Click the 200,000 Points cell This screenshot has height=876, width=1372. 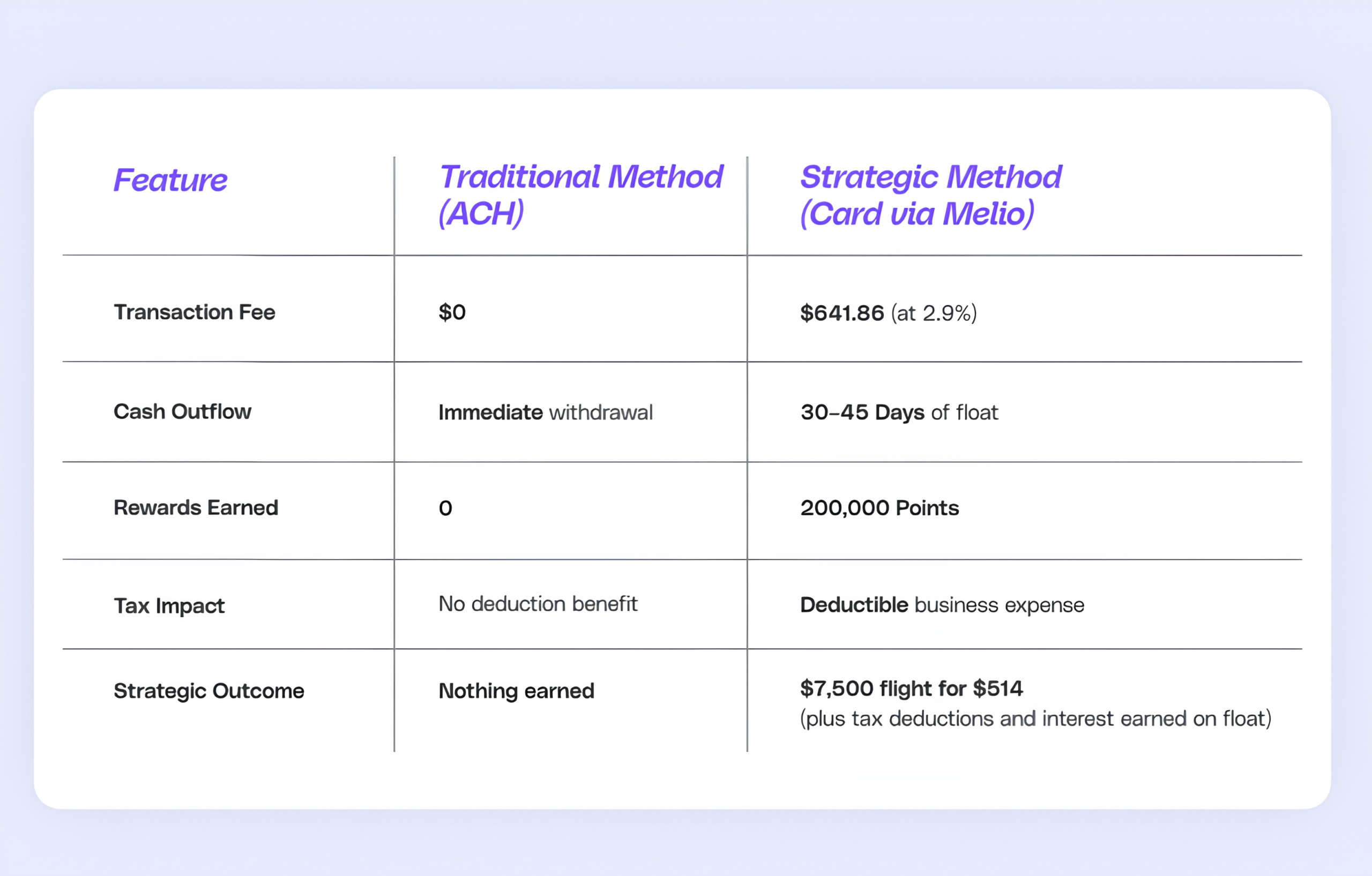879,508
